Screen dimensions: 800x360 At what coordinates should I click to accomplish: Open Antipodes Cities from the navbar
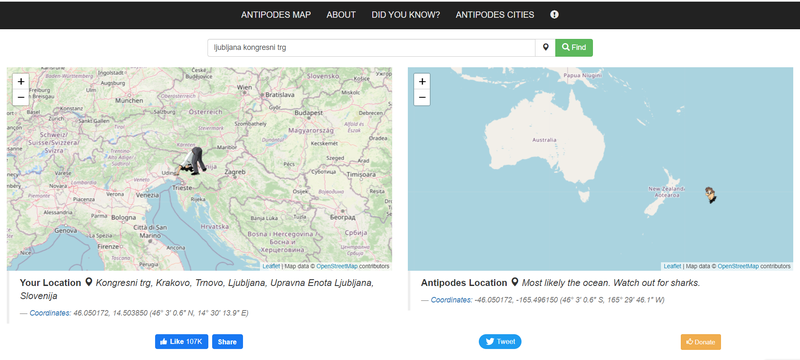[x=495, y=15]
